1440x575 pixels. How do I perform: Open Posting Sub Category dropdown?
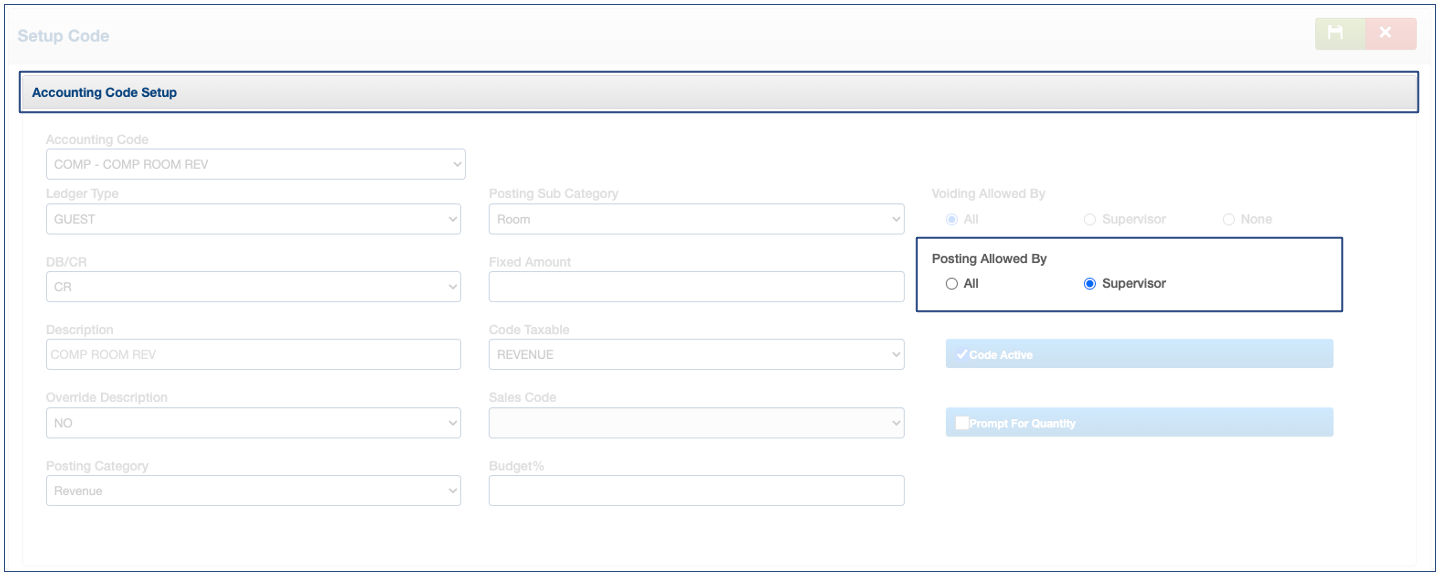click(696, 219)
